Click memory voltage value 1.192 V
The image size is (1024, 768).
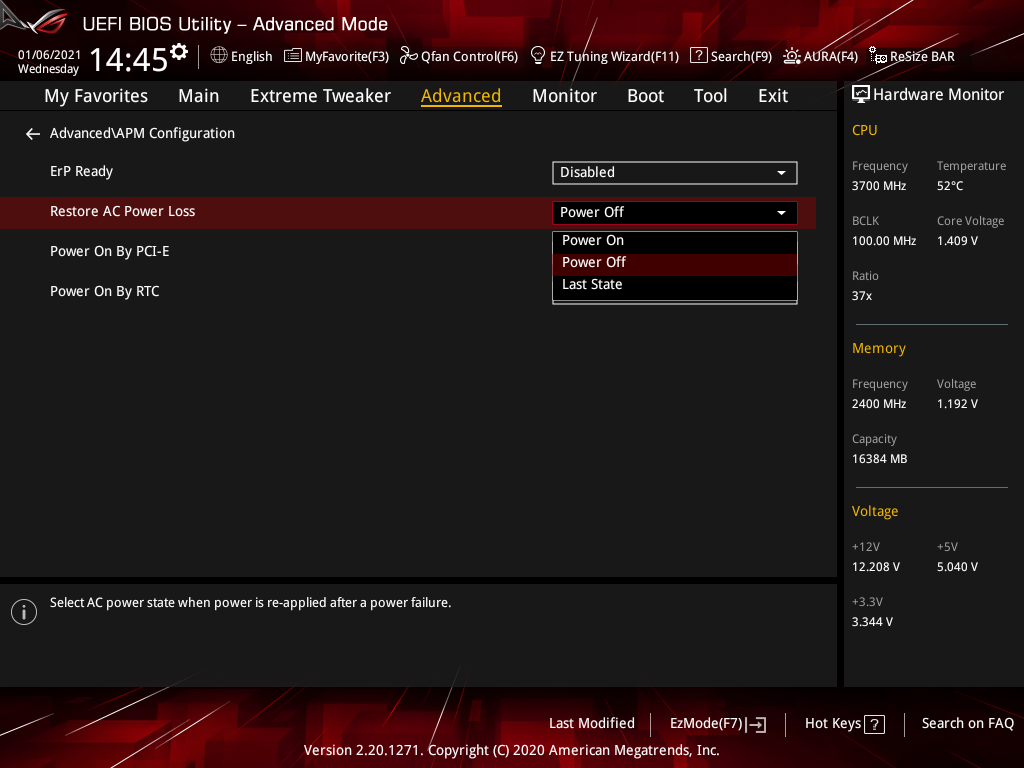(x=957, y=404)
